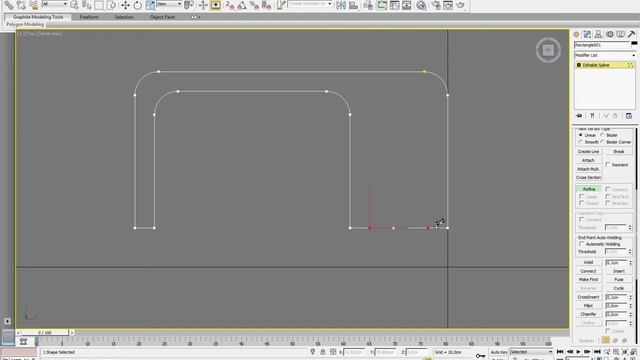Click the Unlink Selection tool
The width and height of the screenshot is (640, 360).
click(21, 5)
